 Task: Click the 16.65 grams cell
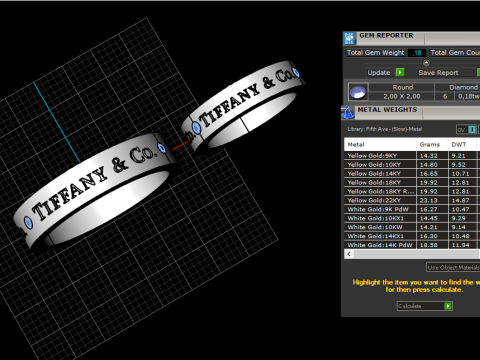(432, 174)
